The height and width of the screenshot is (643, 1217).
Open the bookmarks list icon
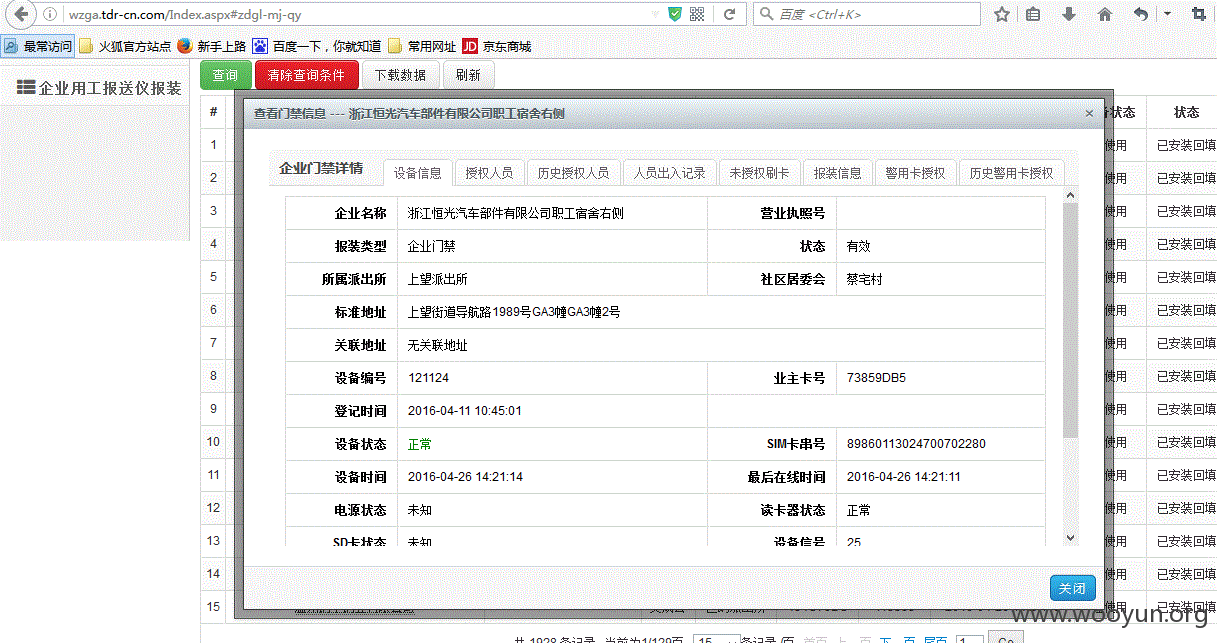coord(1033,15)
